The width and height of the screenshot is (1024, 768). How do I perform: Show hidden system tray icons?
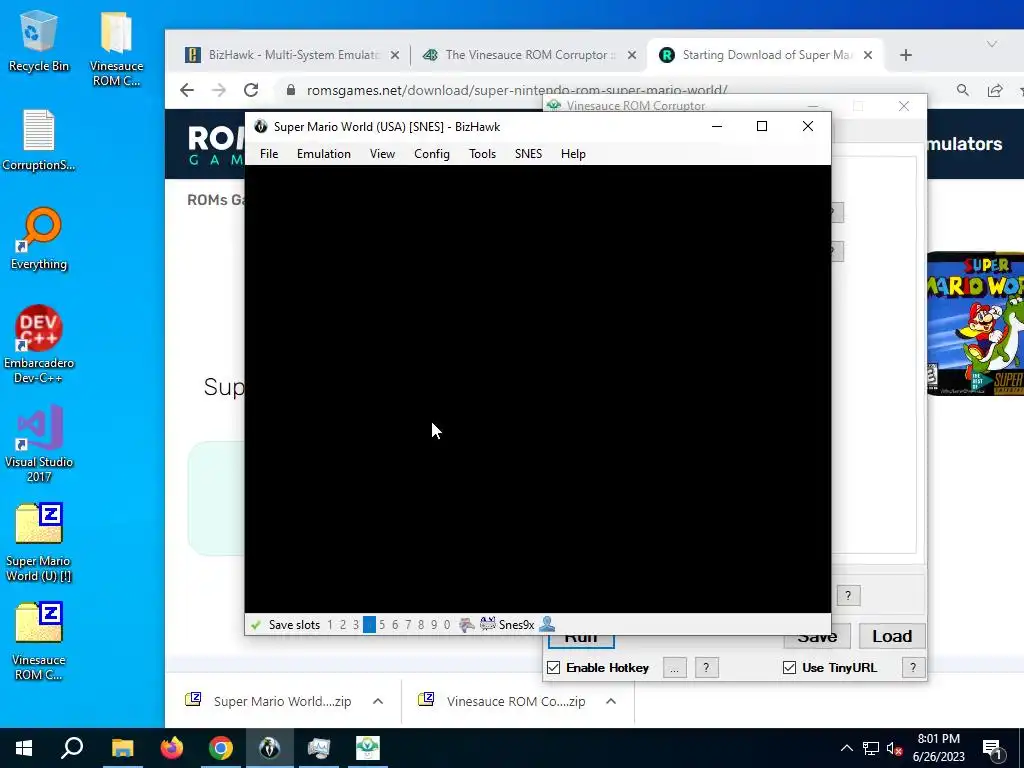846,748
